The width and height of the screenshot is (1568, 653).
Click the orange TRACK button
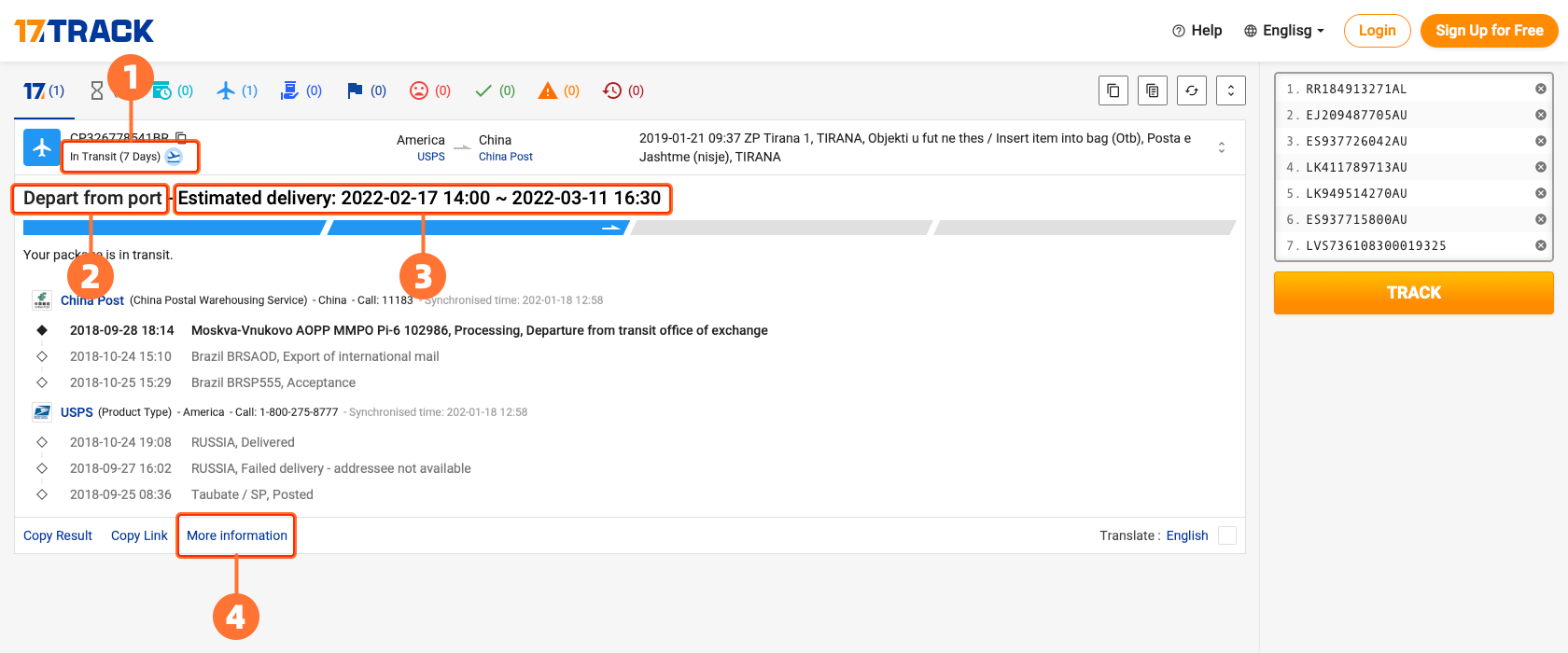point(1413,293)
